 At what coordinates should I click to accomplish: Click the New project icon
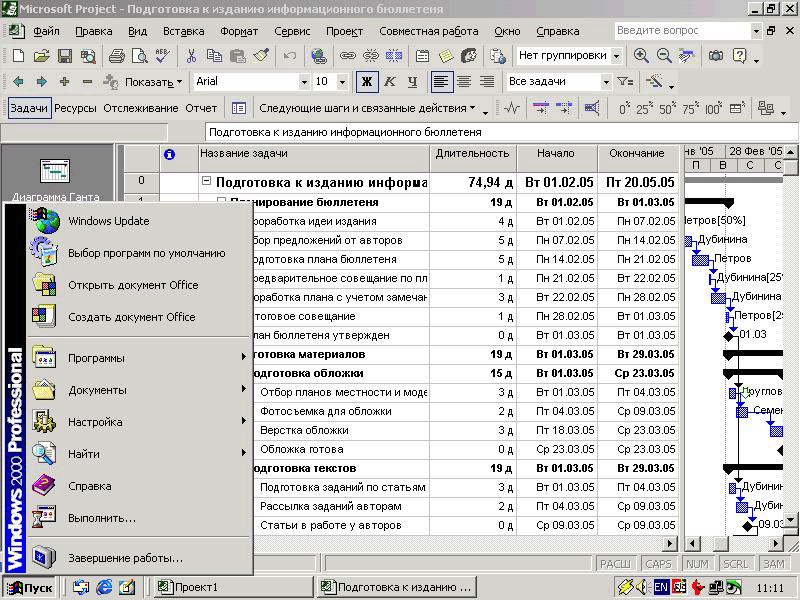tap(18, 56)
